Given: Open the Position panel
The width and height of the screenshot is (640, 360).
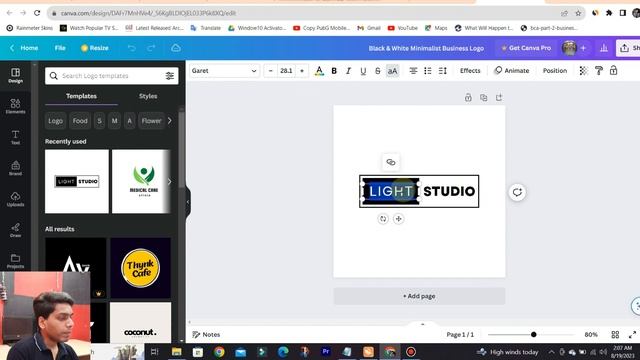Looking at the screenshot, I should 555,71.
